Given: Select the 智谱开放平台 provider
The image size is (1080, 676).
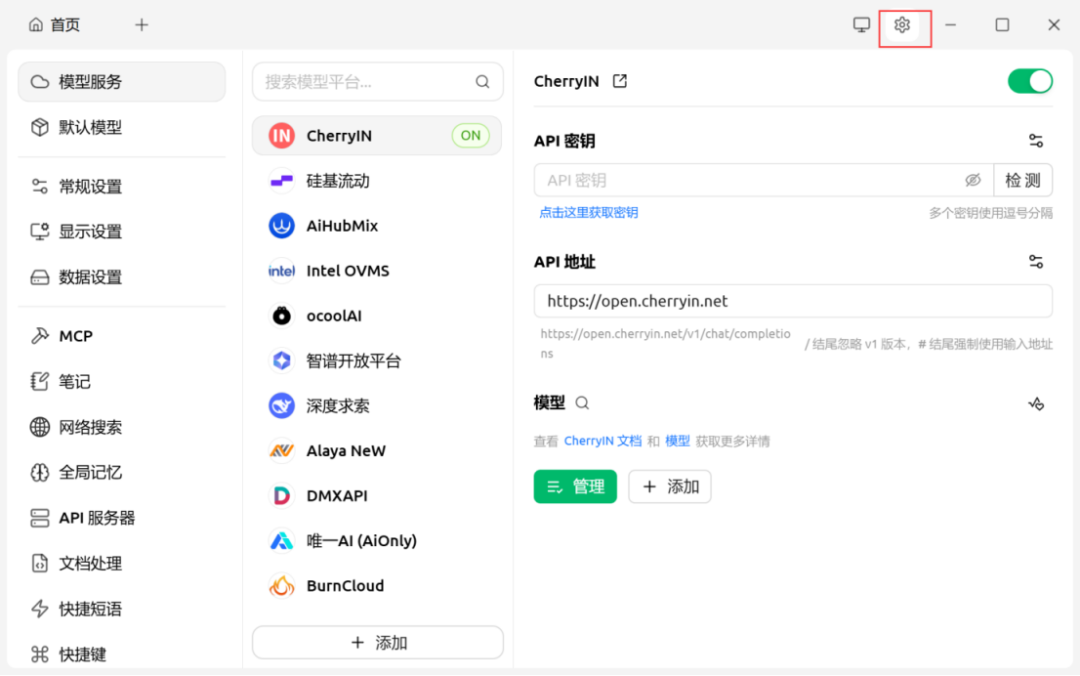Looking at the screenshot, I should tap(377, 361).
